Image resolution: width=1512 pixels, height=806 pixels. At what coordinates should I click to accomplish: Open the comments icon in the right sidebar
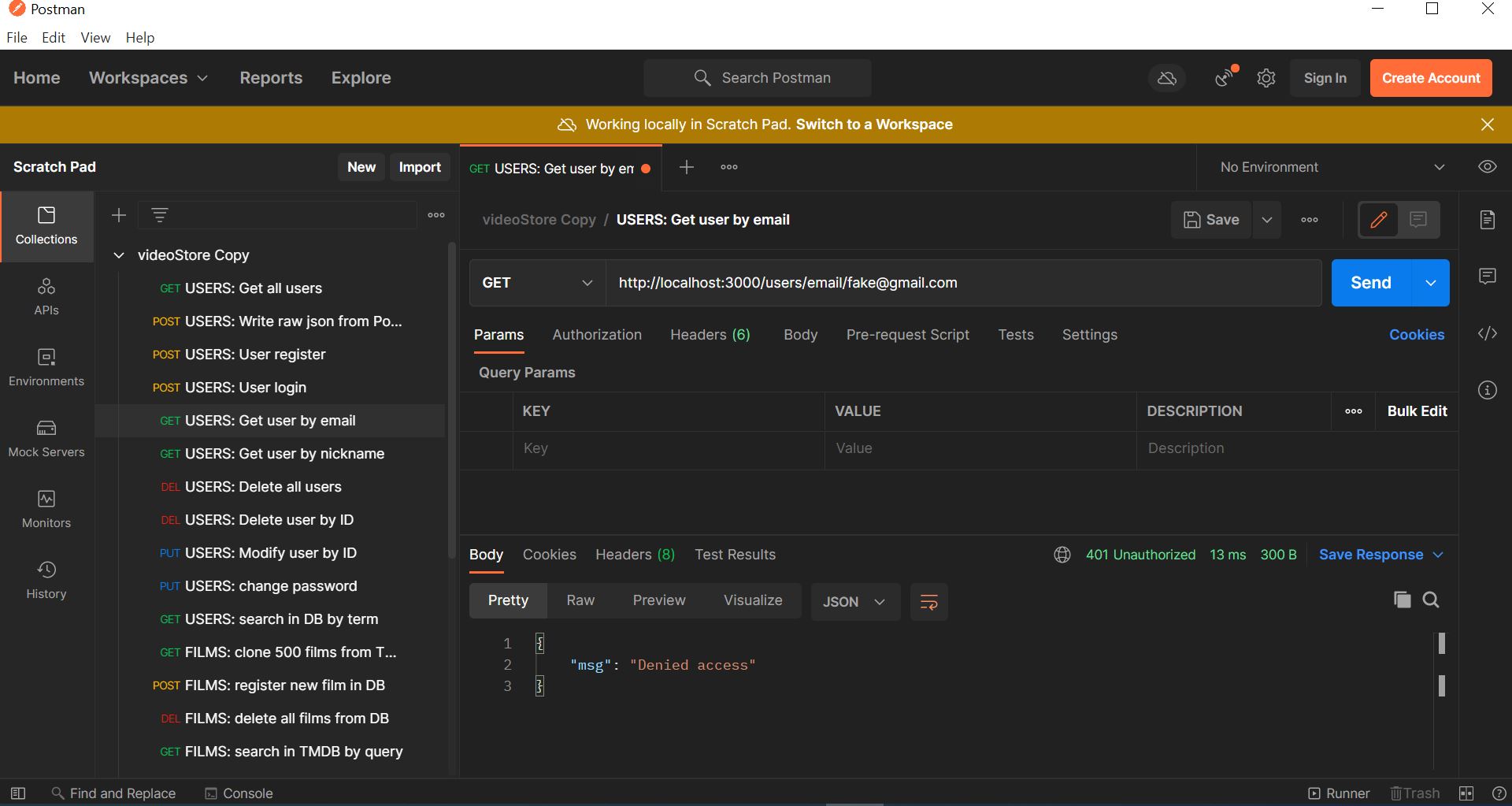(1487, 276)
